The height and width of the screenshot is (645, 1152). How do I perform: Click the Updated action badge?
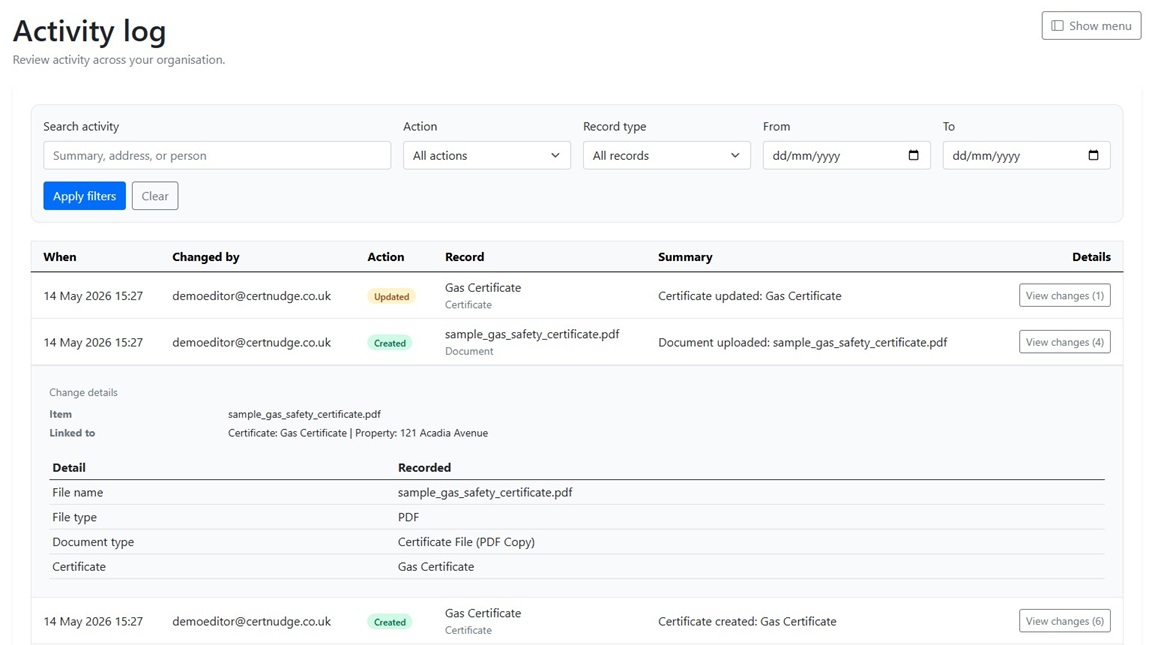[x=391, y=297]
